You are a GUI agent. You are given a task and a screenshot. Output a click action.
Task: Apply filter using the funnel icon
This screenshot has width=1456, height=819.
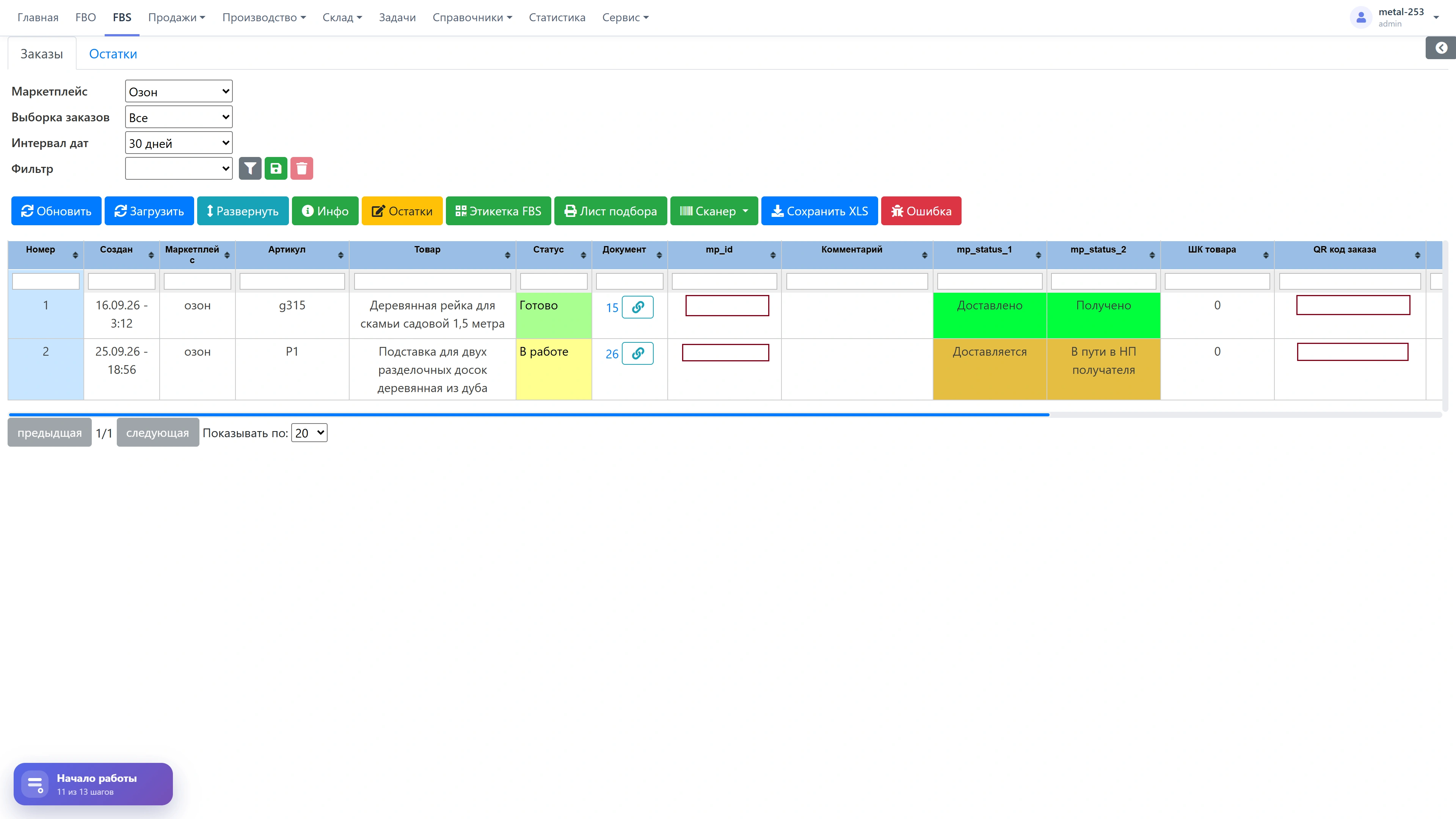[x=250, y=168]
